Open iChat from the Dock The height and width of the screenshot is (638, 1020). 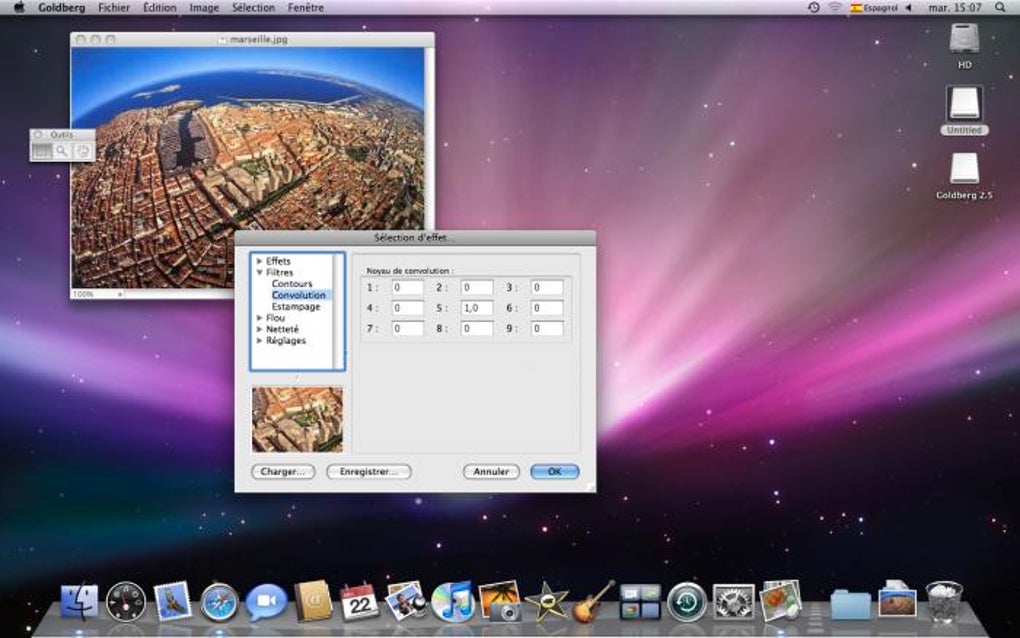pos(266,602)
